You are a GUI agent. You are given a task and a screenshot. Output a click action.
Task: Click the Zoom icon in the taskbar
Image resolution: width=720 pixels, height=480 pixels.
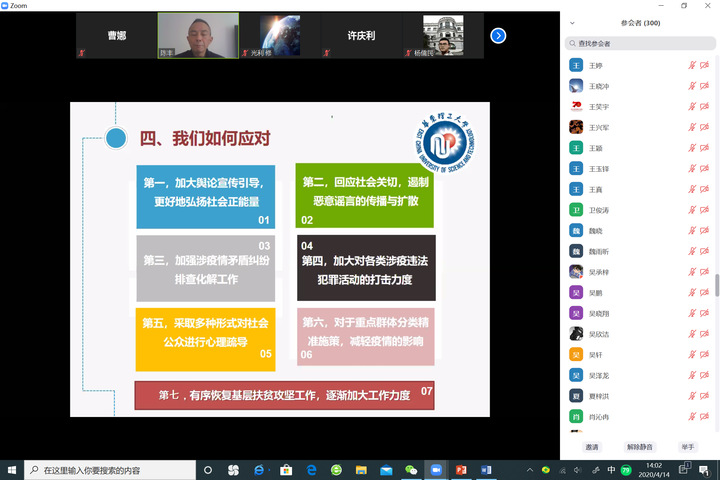(x=436, y=470)
